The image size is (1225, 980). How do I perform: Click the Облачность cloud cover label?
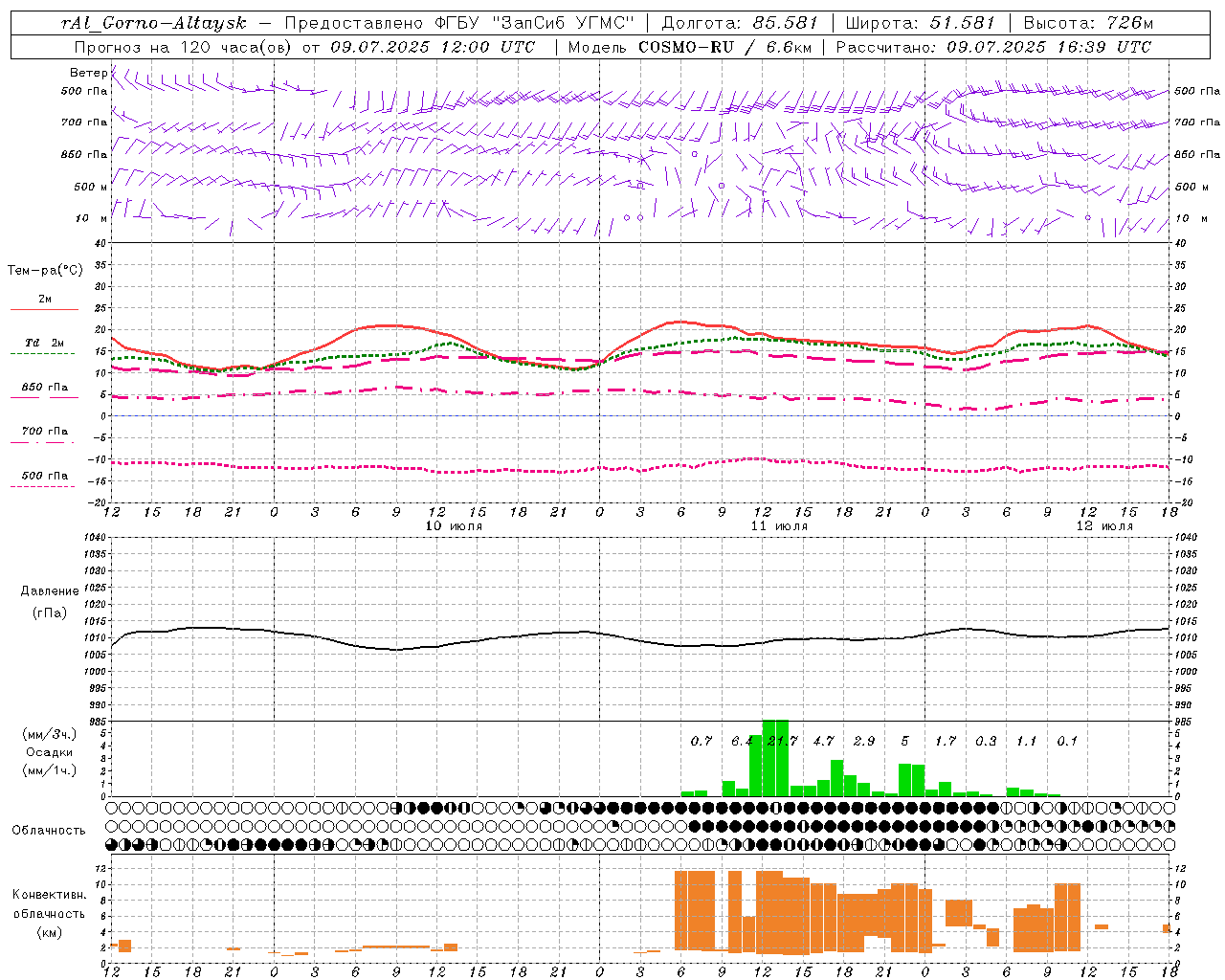pyautogui.click(x=49, y=831)
